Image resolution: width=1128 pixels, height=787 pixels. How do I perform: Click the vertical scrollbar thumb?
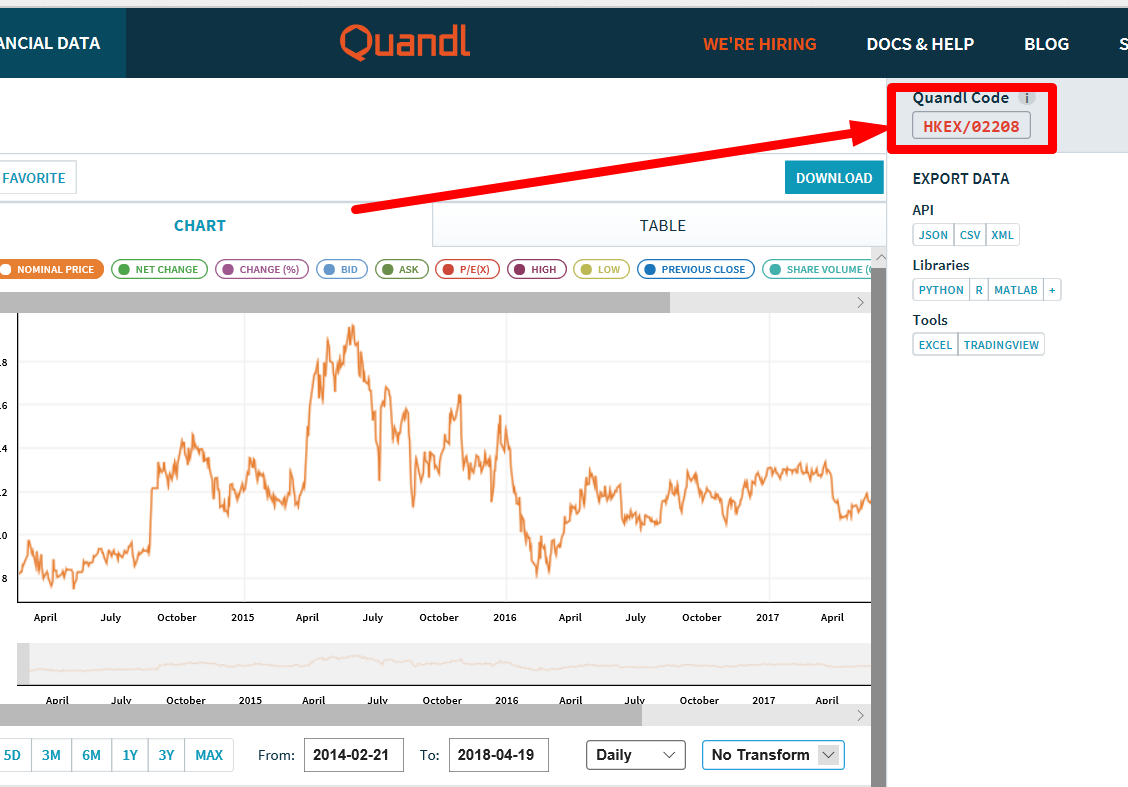(879, 527)
